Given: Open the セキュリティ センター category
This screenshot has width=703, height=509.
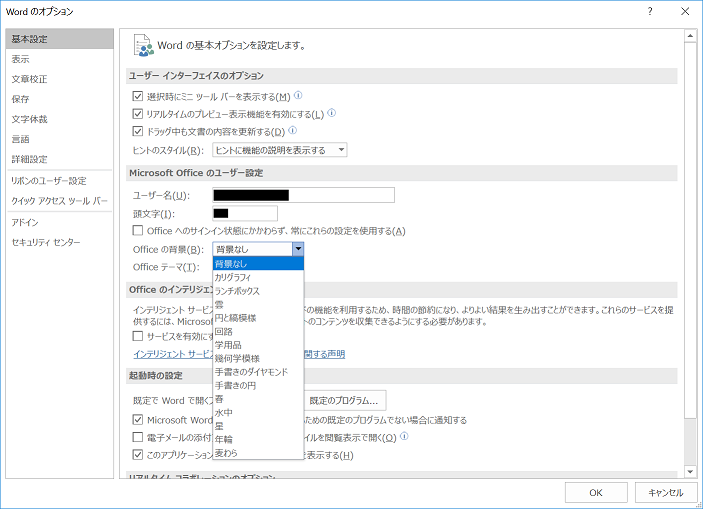Looking at the screenshot, I should (x=60, y=242).
